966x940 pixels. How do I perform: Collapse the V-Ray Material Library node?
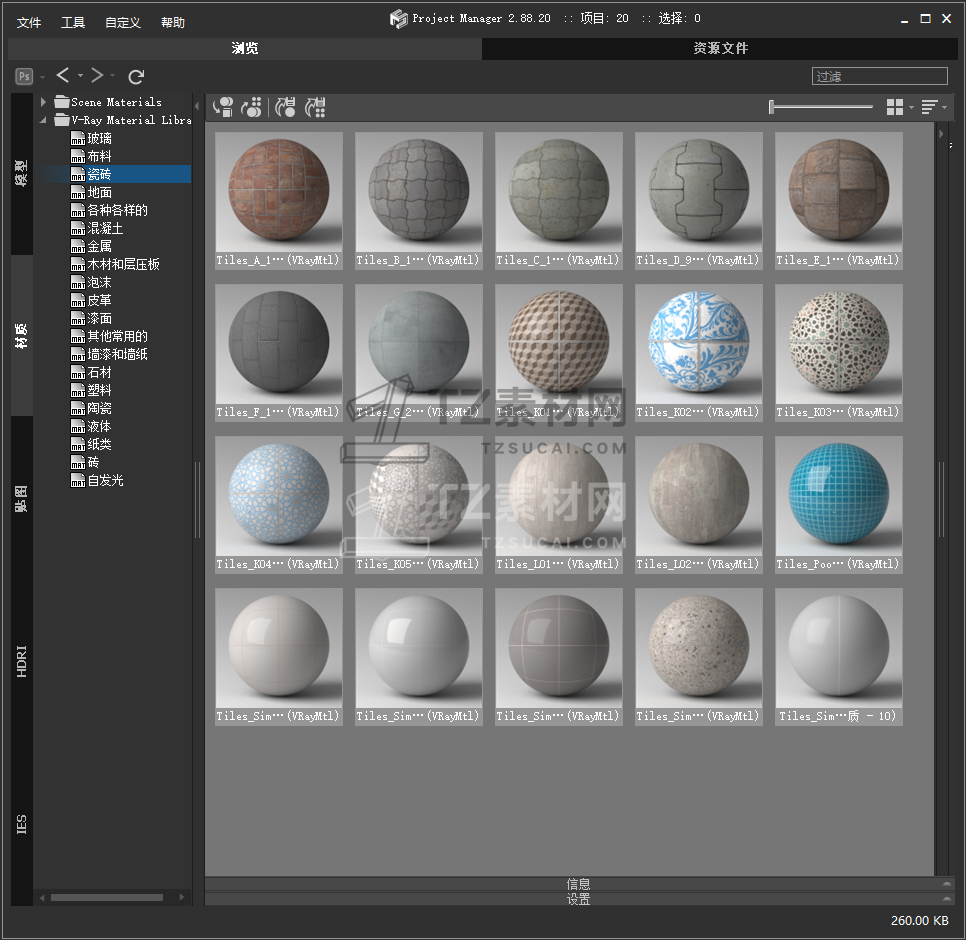click(44, 120)
